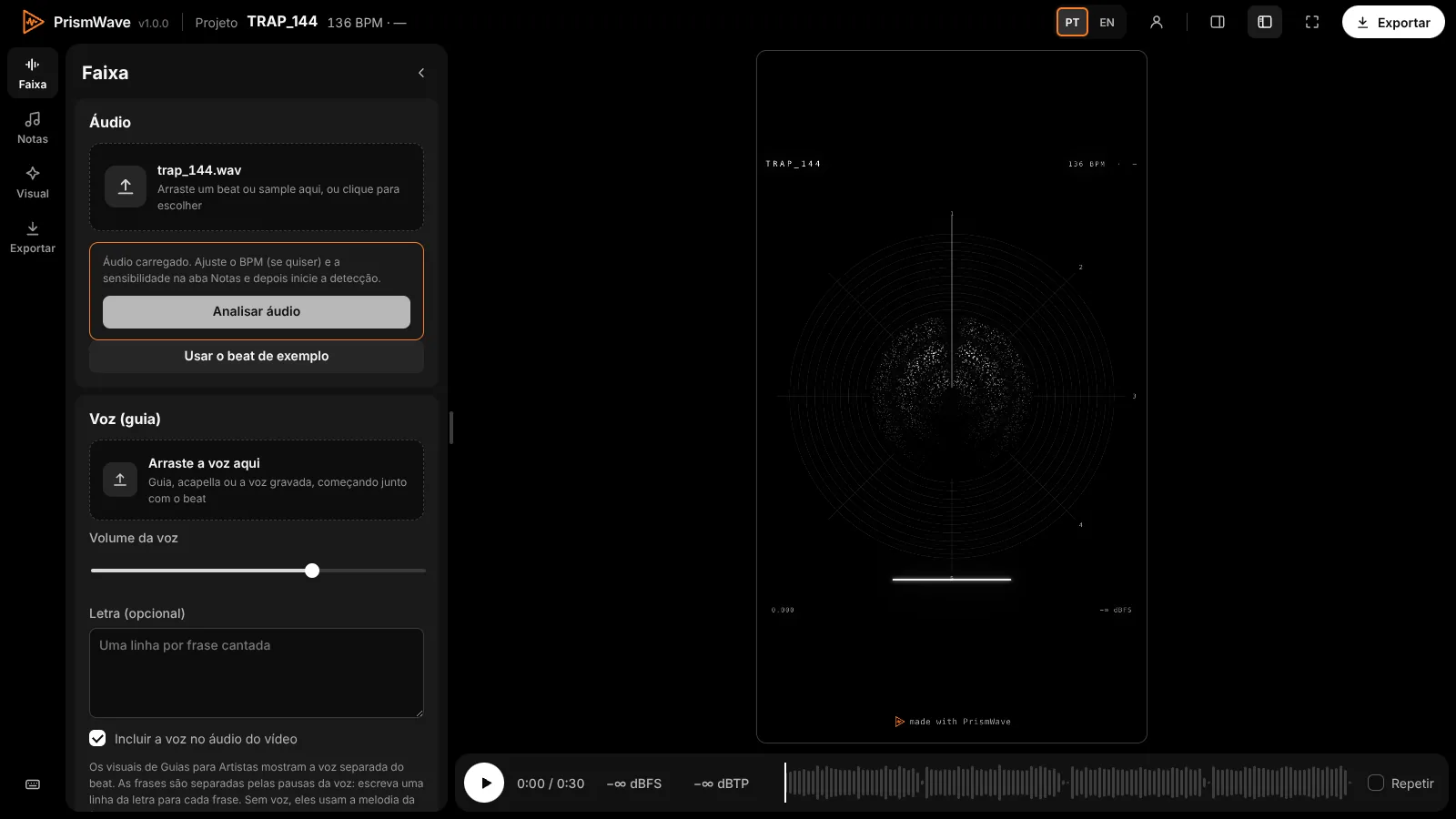Enable the Repetir checkbox
The image size is (1456, 819).
point(1376,783)
